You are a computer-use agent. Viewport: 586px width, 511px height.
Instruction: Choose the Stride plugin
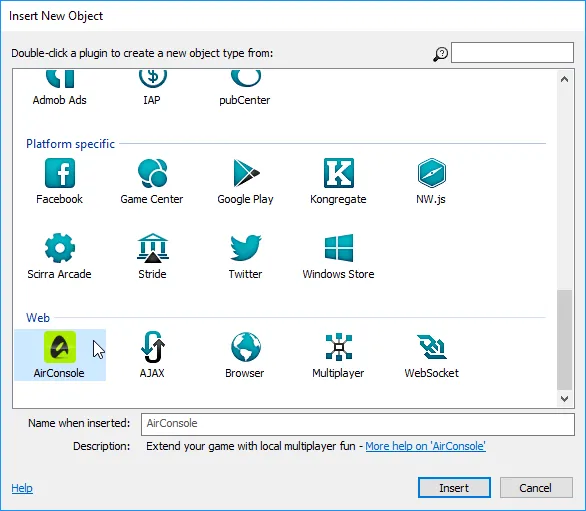click(152, 256)
